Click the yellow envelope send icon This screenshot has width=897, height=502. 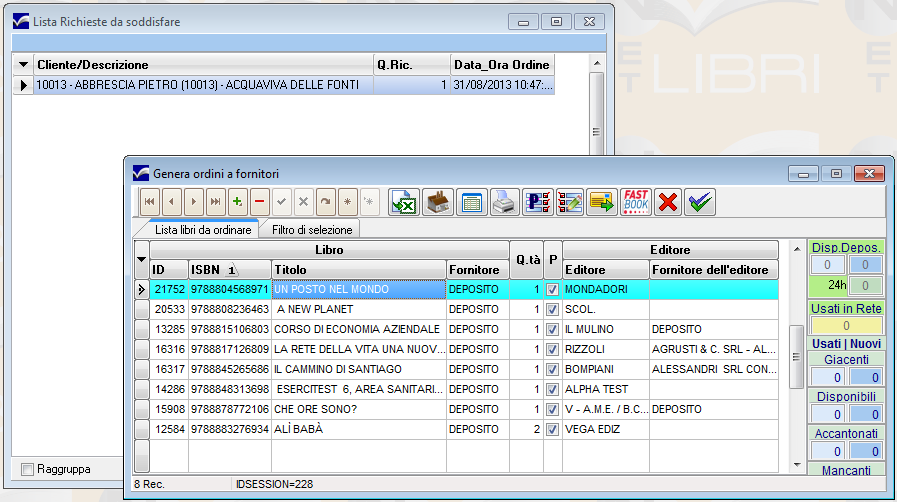point(602,202)
